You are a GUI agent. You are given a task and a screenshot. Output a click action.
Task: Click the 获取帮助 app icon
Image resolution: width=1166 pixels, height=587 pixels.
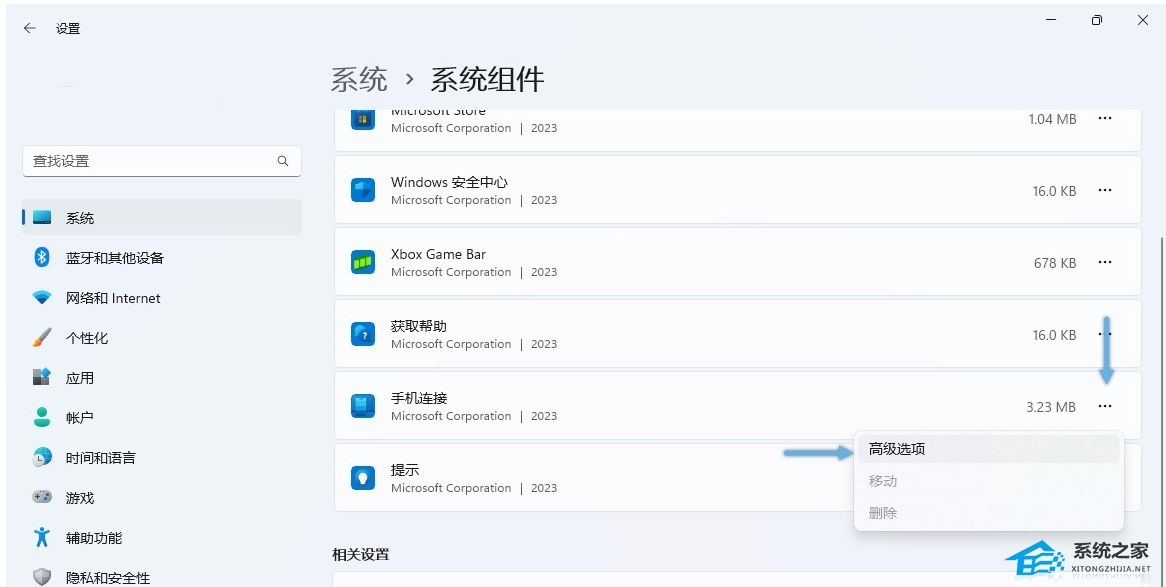click(x=363, y=334)
